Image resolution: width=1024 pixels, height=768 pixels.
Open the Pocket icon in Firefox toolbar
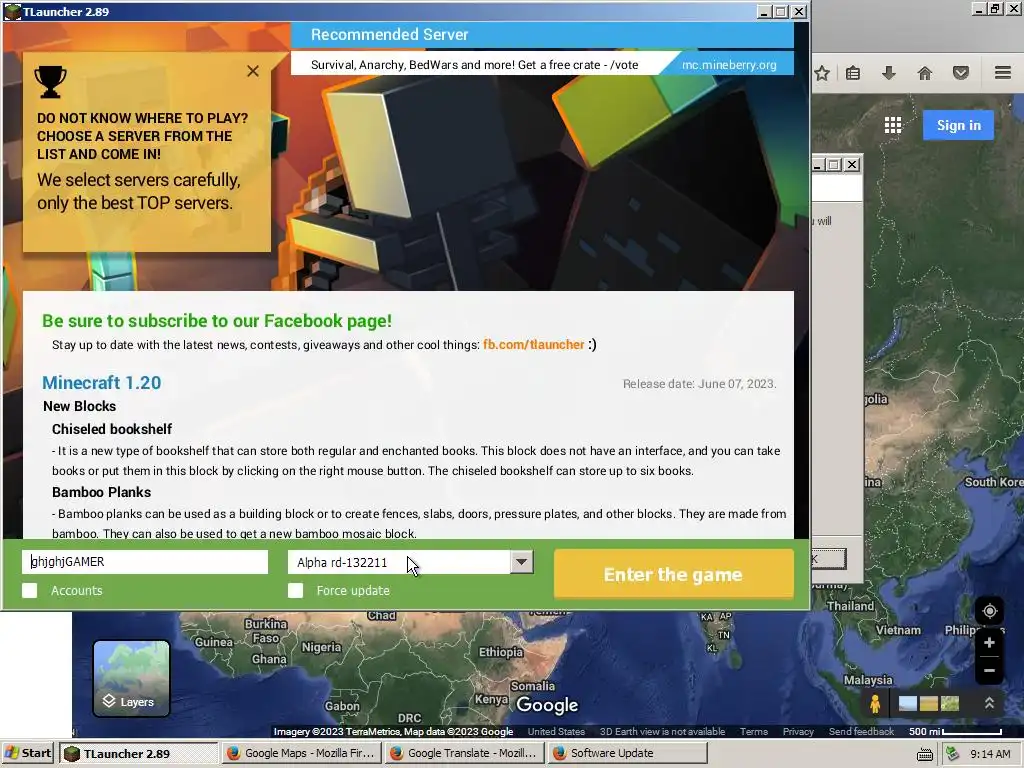(961, 72)
